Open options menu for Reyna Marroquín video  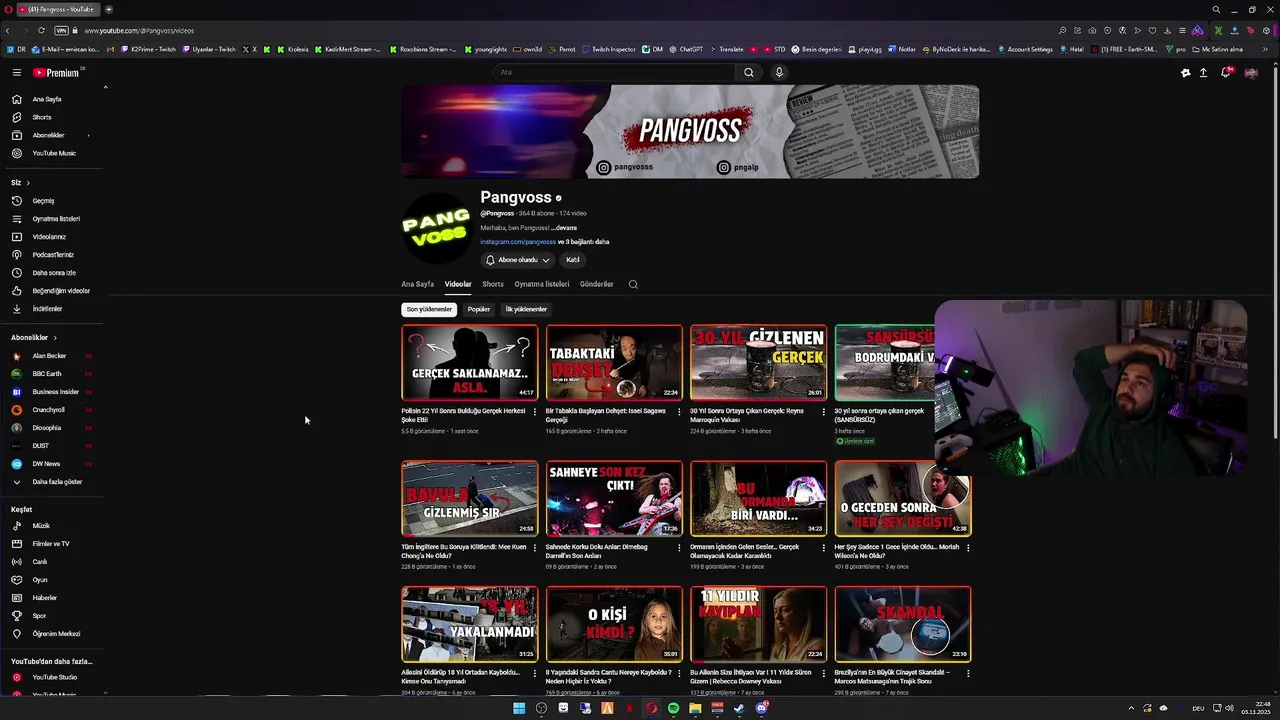pyautogui.click(x=823, y=411)
